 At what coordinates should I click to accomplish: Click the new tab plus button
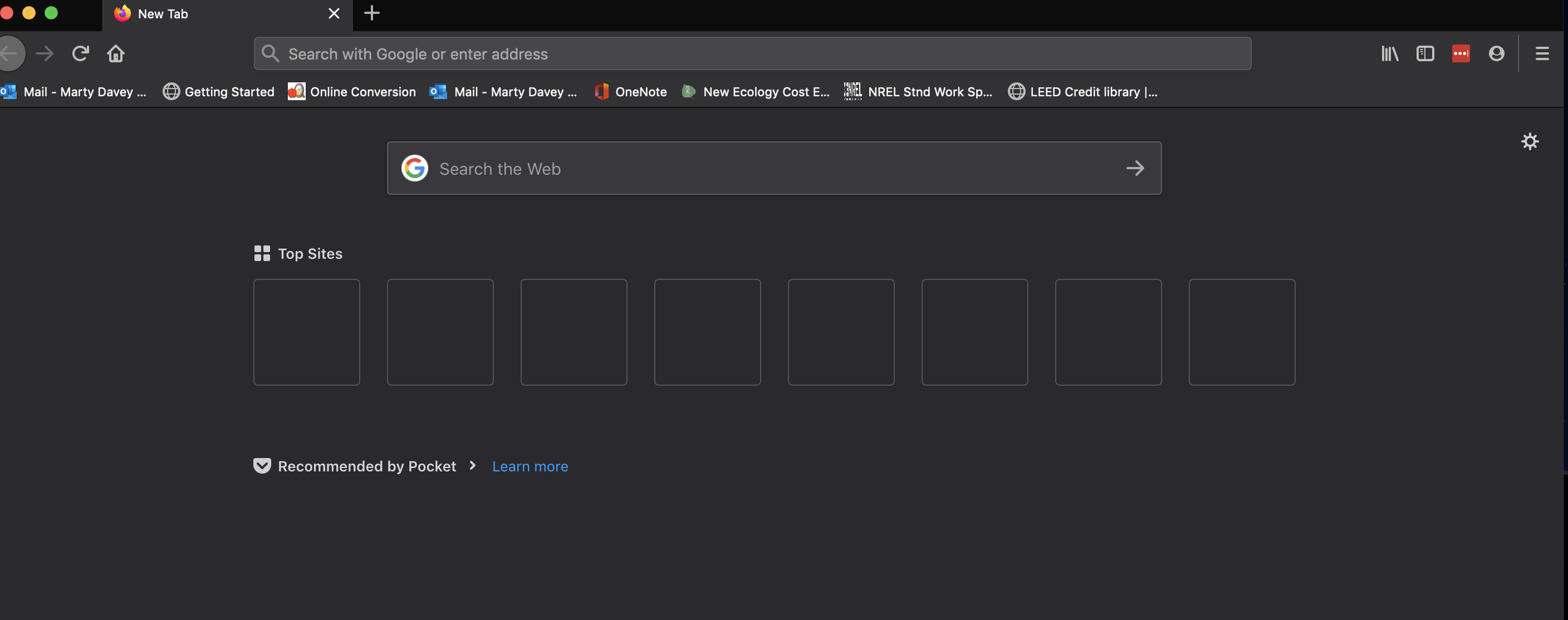pos(371,13)
